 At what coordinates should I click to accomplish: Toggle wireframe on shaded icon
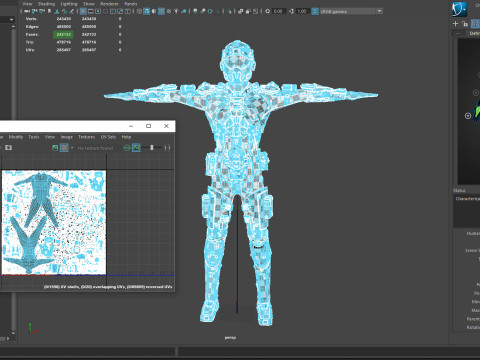click(161, 11)
